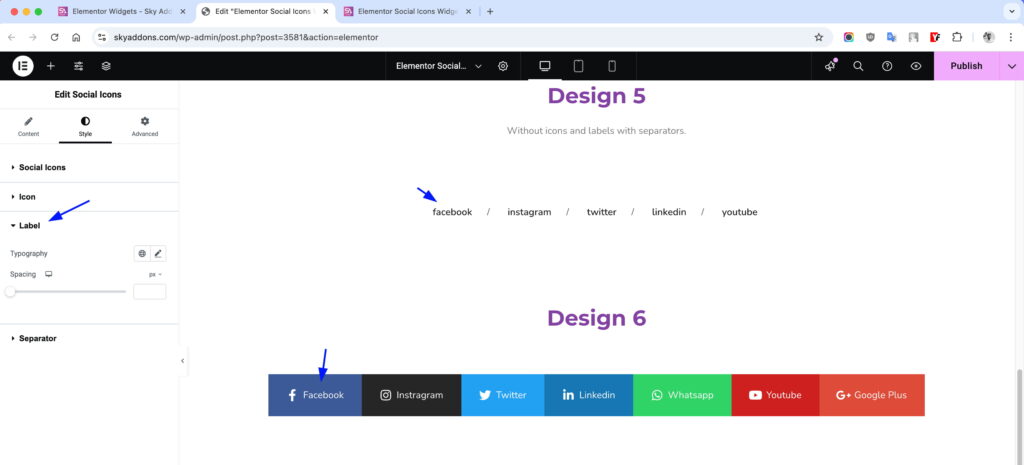Click the Design 6 heading
Screen dimensions: 1024x465
[x=596, y=318]
